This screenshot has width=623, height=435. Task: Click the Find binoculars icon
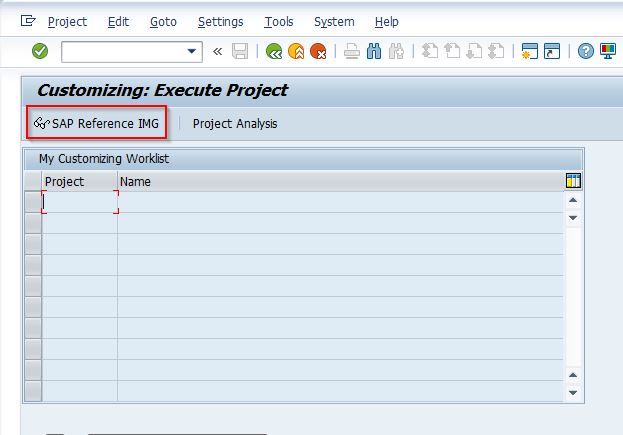(x=374, y=51)
